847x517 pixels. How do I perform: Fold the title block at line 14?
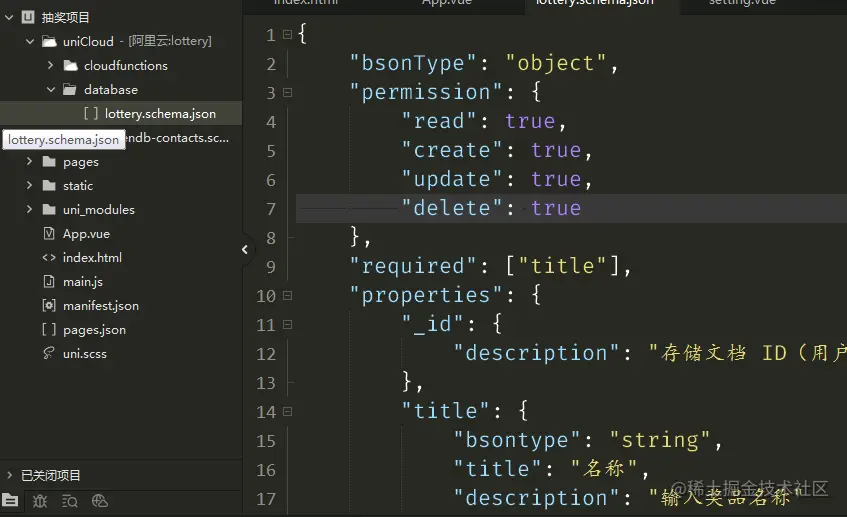[287, 412]
